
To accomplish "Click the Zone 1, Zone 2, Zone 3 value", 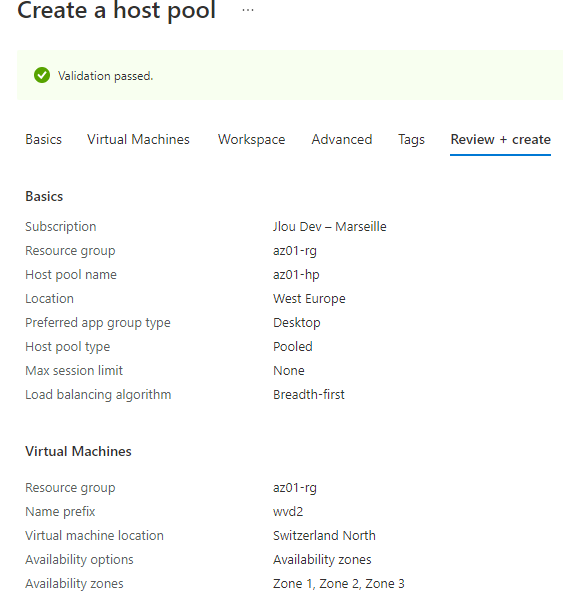I will (x=338, y=583).
